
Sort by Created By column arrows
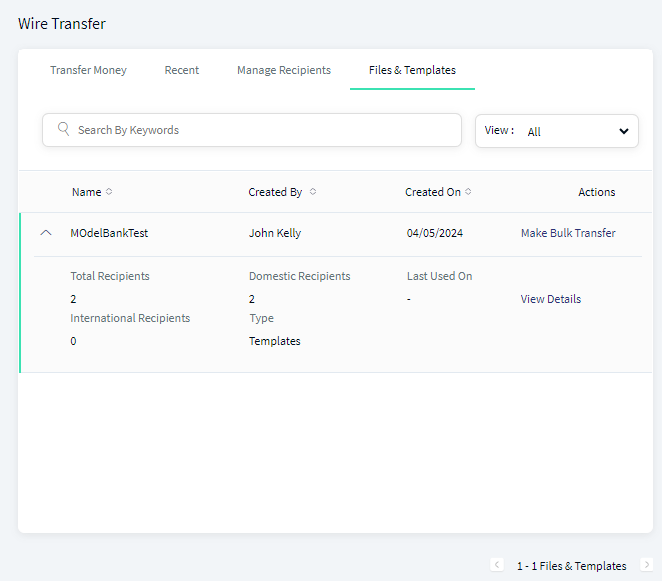313,192
